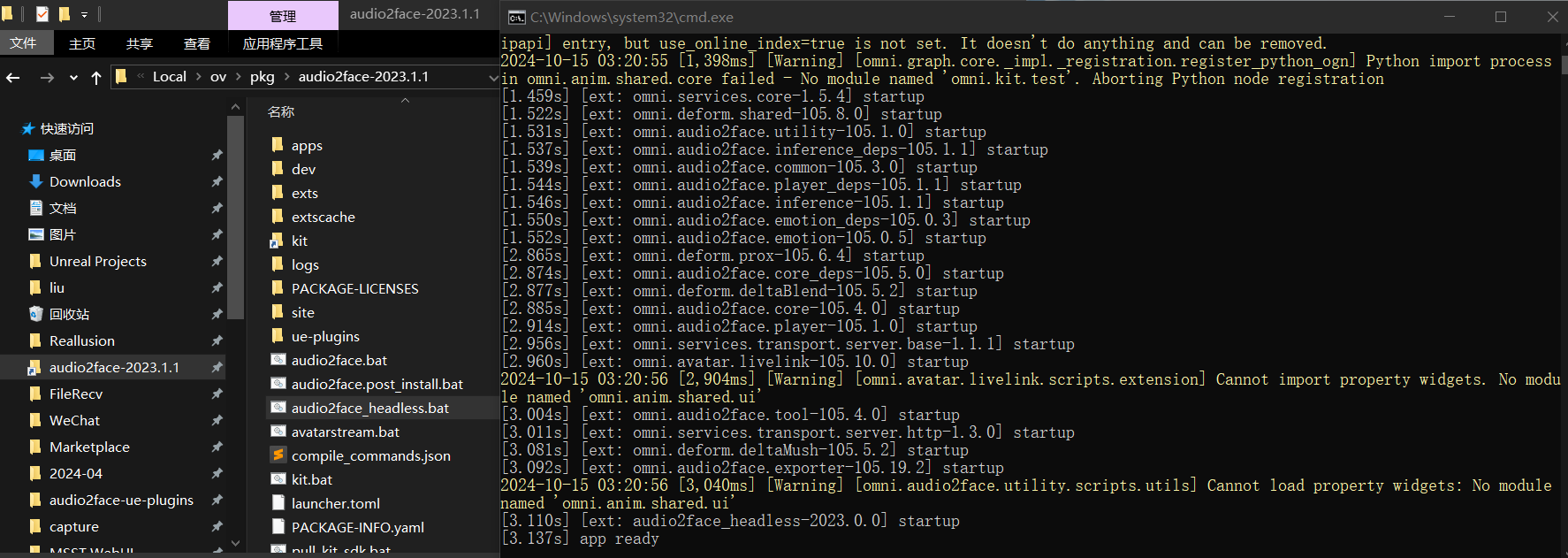Switch to the 查看 ribbon tab
Image resolution: width=1568 pixels, height=558 pixels.
(197, 43)
